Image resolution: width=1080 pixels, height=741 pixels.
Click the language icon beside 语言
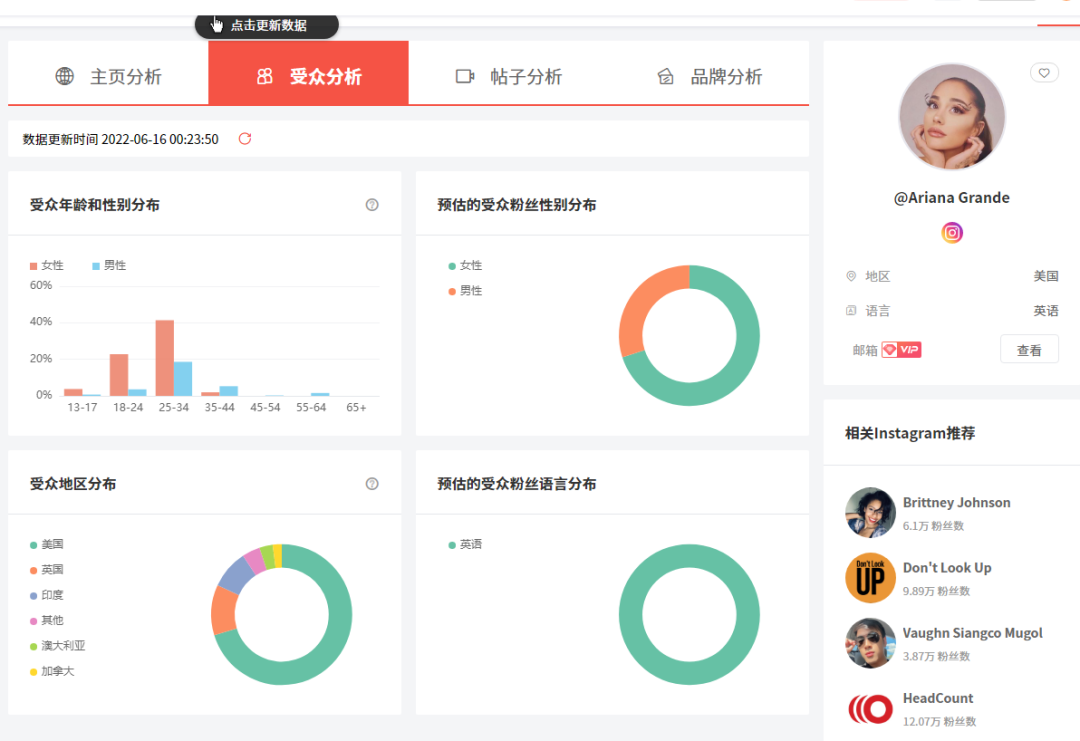pyautogui.click(x=851, y=311)
